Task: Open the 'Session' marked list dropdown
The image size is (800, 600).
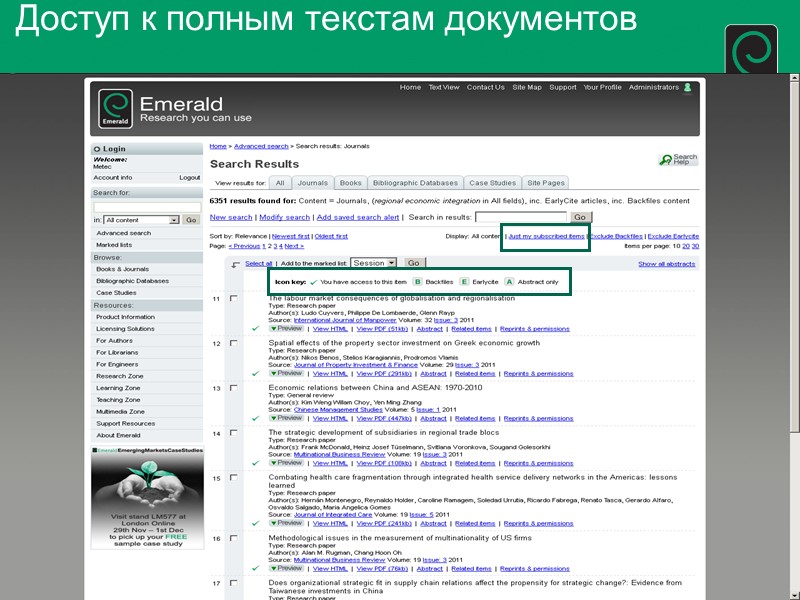Action: point(374,262)
